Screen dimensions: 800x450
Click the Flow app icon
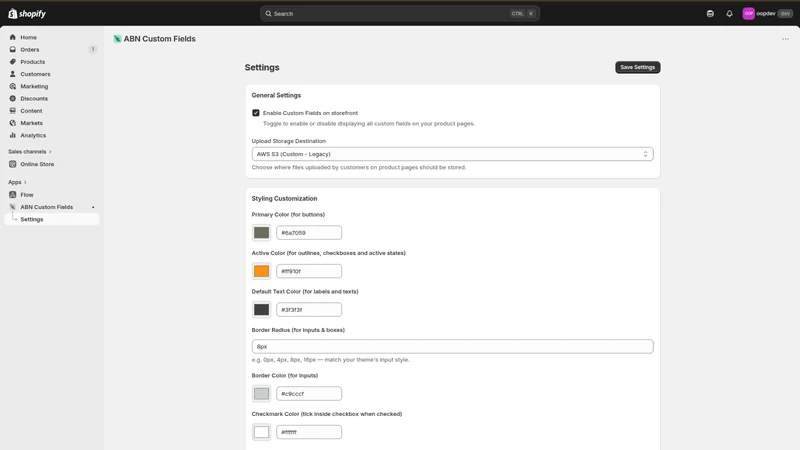(x=13, y=195)
